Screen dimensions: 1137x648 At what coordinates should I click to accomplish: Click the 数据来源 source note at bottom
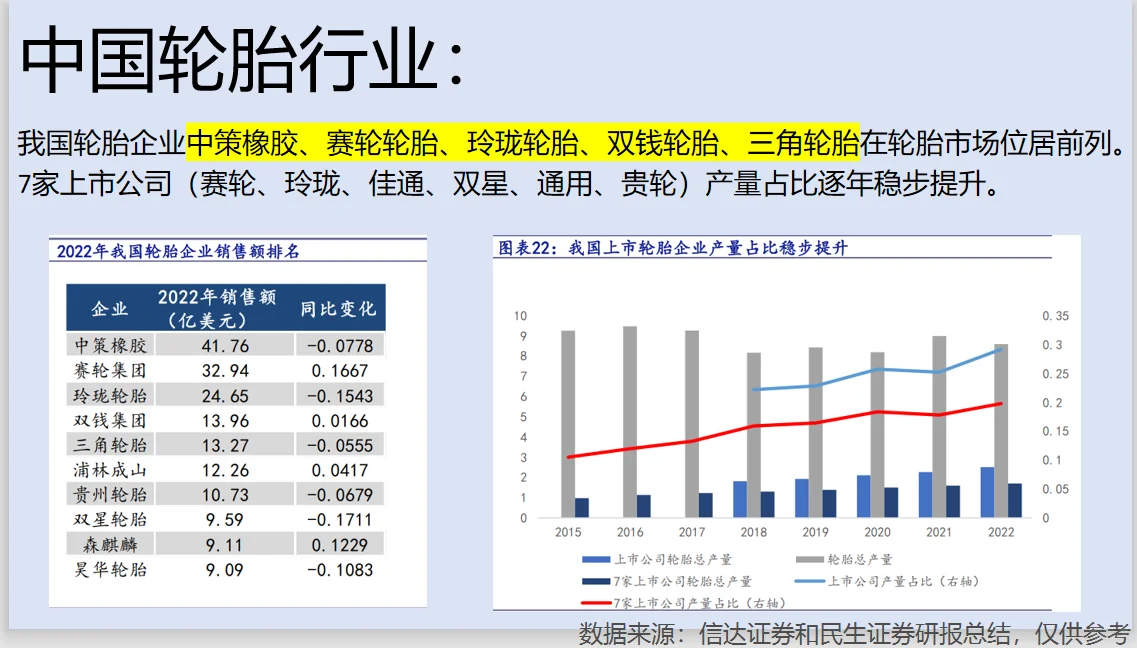(x=853, y=634)
